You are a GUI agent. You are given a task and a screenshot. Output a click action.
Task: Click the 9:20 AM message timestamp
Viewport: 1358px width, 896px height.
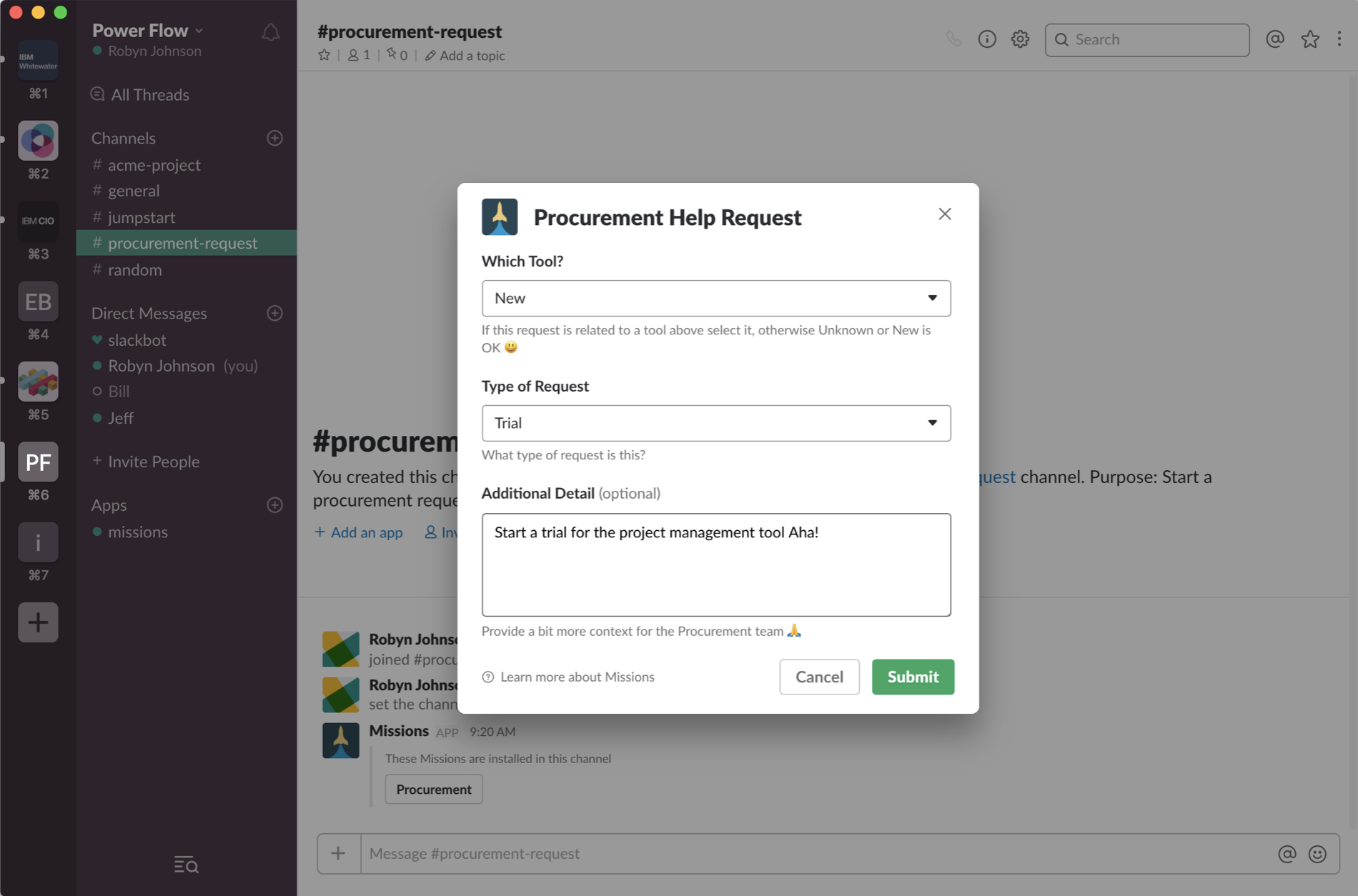[492, 732]
